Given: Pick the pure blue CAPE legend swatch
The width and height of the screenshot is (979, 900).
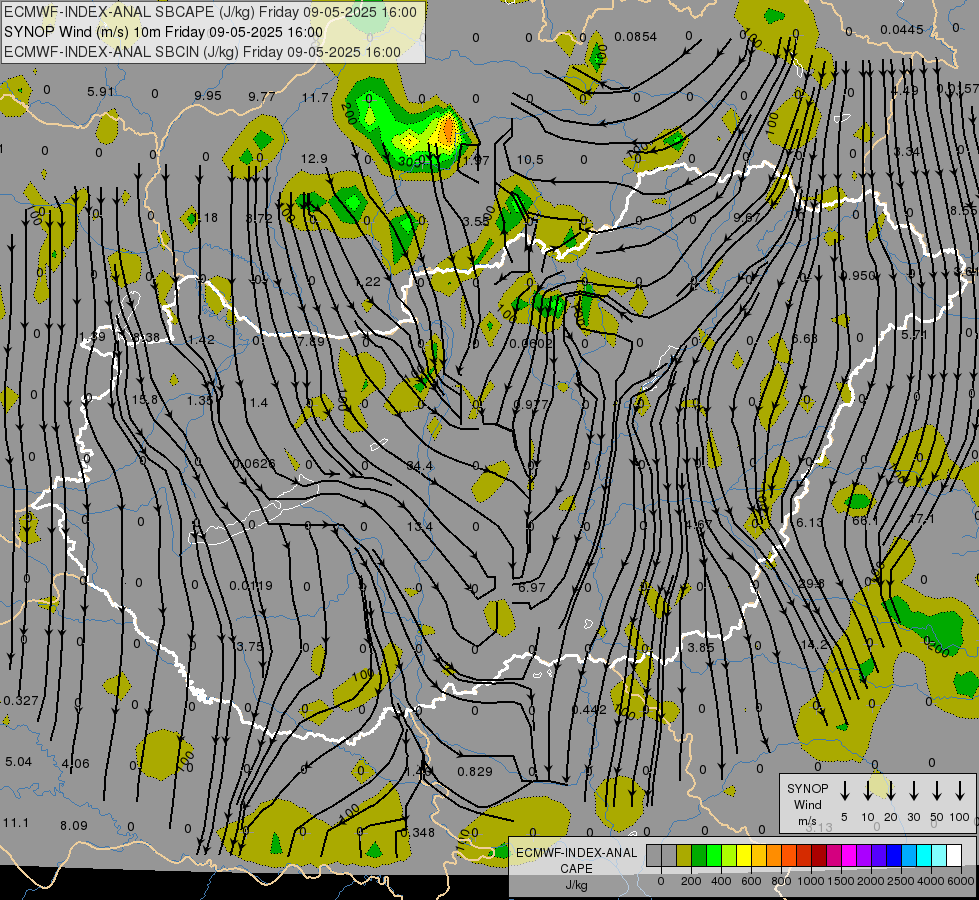Looking at the screenshot, I should click(893, 855).
